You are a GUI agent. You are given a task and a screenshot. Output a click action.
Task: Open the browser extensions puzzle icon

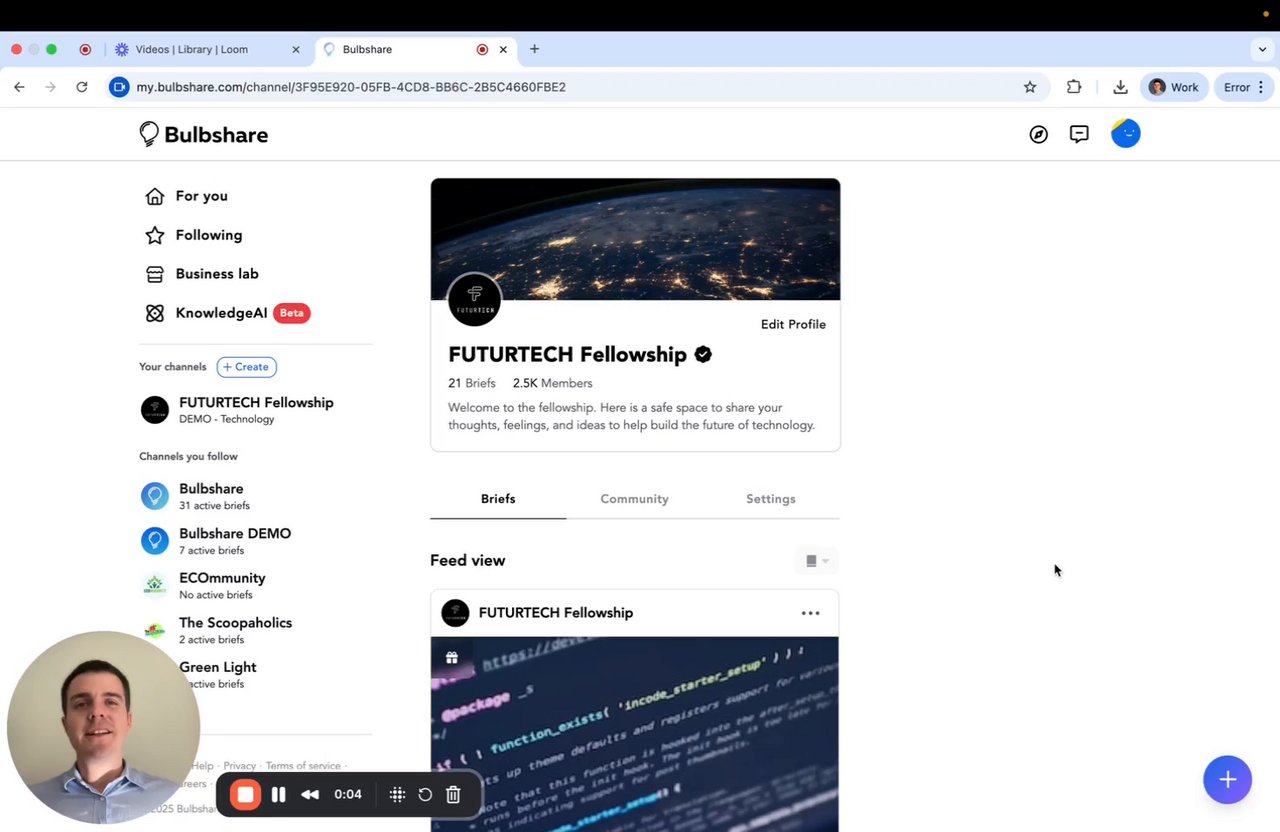click(x=1074, y=87)
